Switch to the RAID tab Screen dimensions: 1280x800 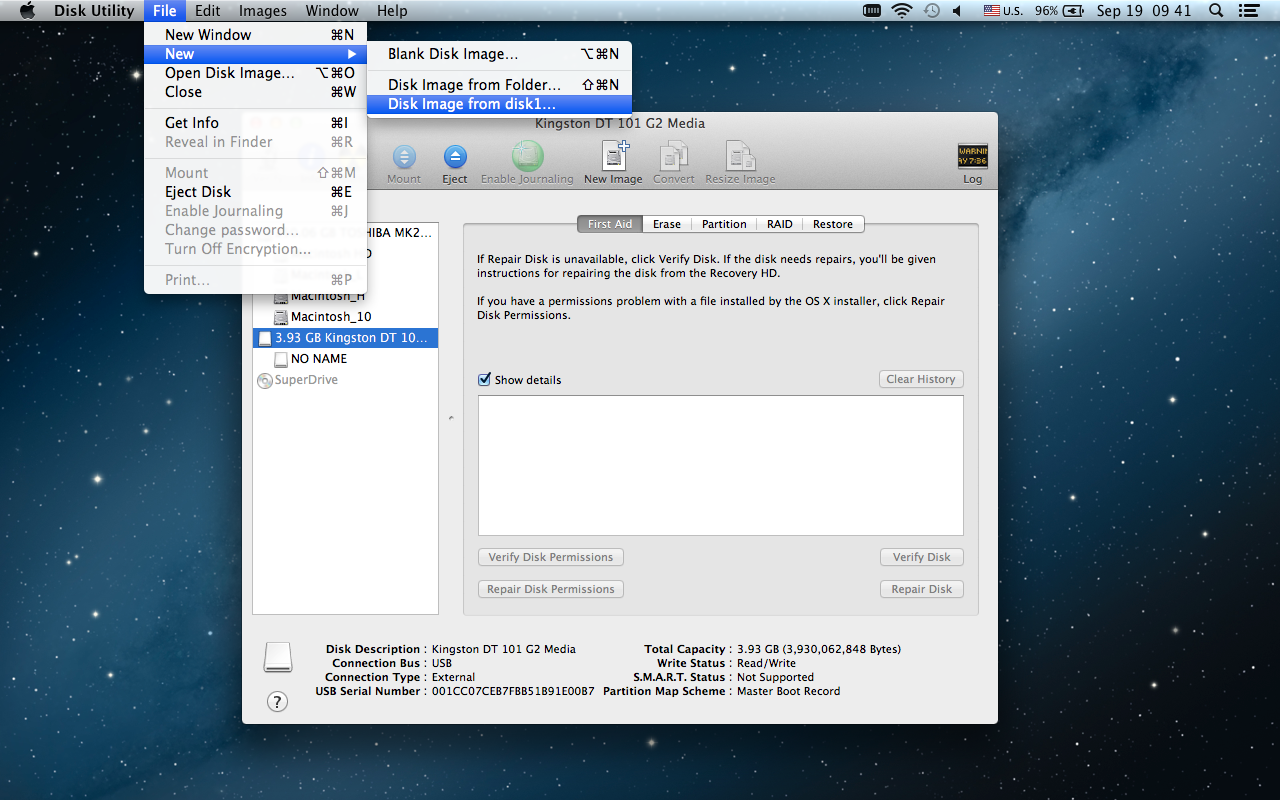(780, 224)
